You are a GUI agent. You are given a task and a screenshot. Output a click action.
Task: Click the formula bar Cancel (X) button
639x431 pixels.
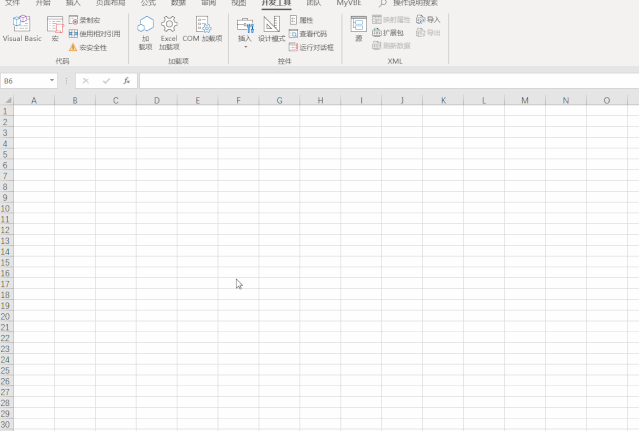pos(86,81)
